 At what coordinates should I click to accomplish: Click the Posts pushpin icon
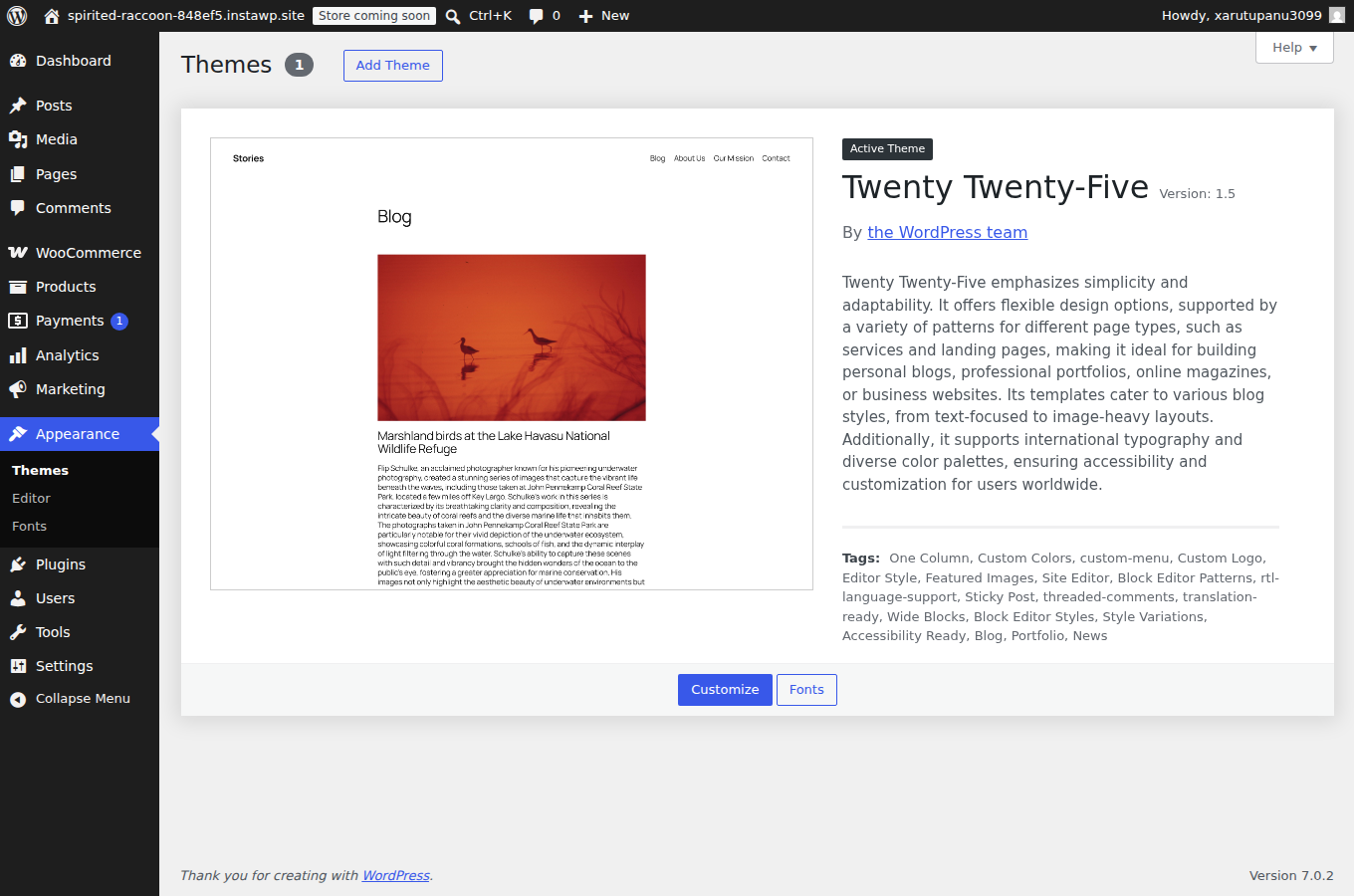(18, 106)
